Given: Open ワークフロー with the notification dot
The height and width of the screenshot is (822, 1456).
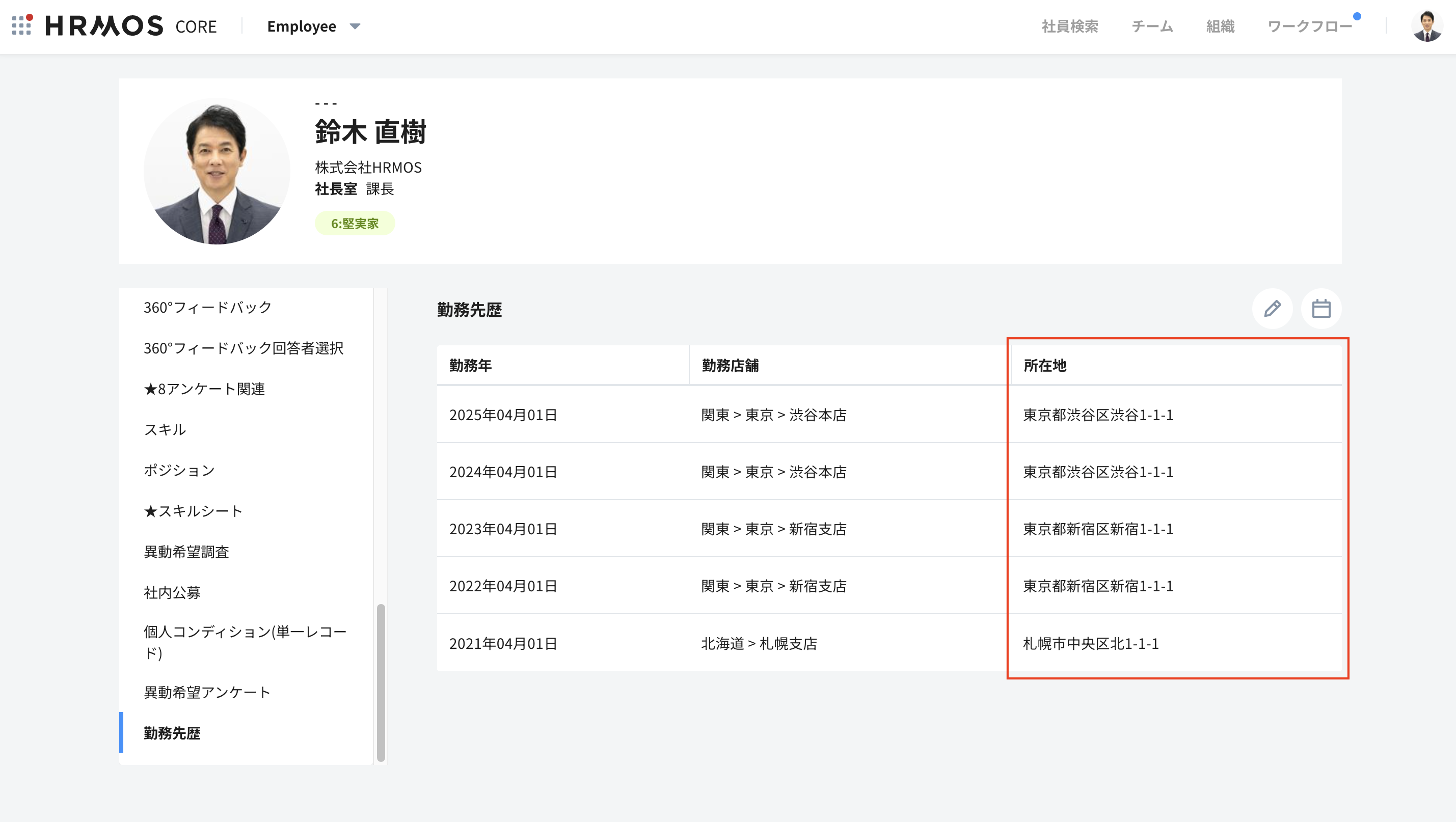Looking at the screenshot, I should (1310, 26).
